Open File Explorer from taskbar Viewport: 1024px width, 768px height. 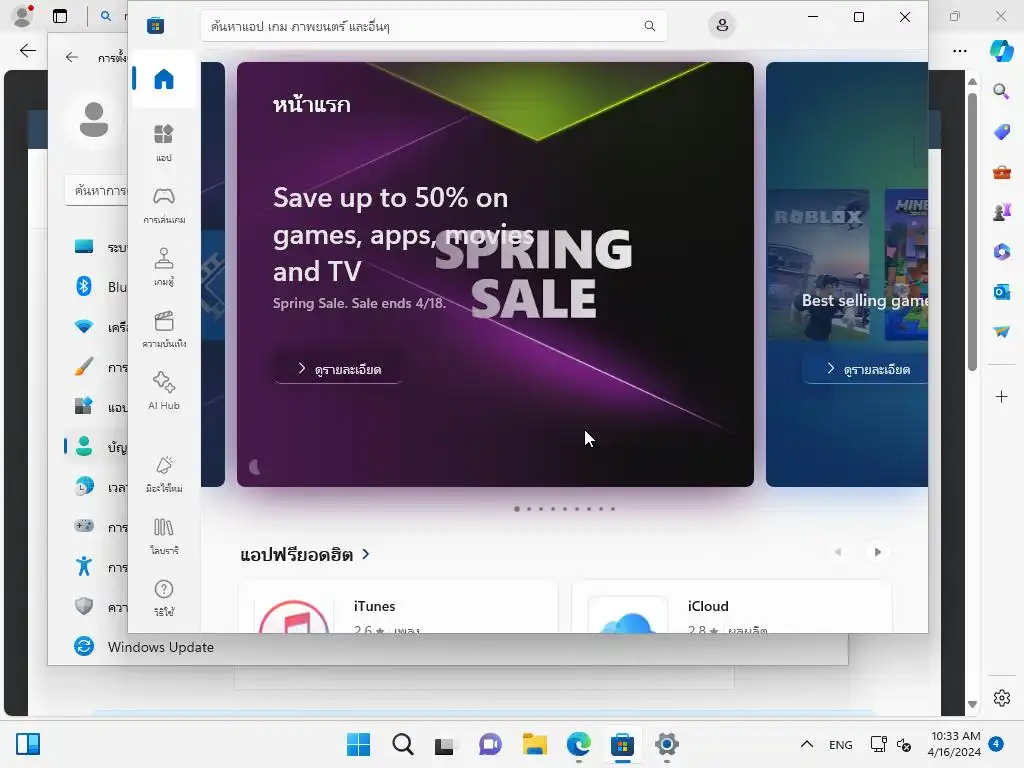tap(534, 744)
